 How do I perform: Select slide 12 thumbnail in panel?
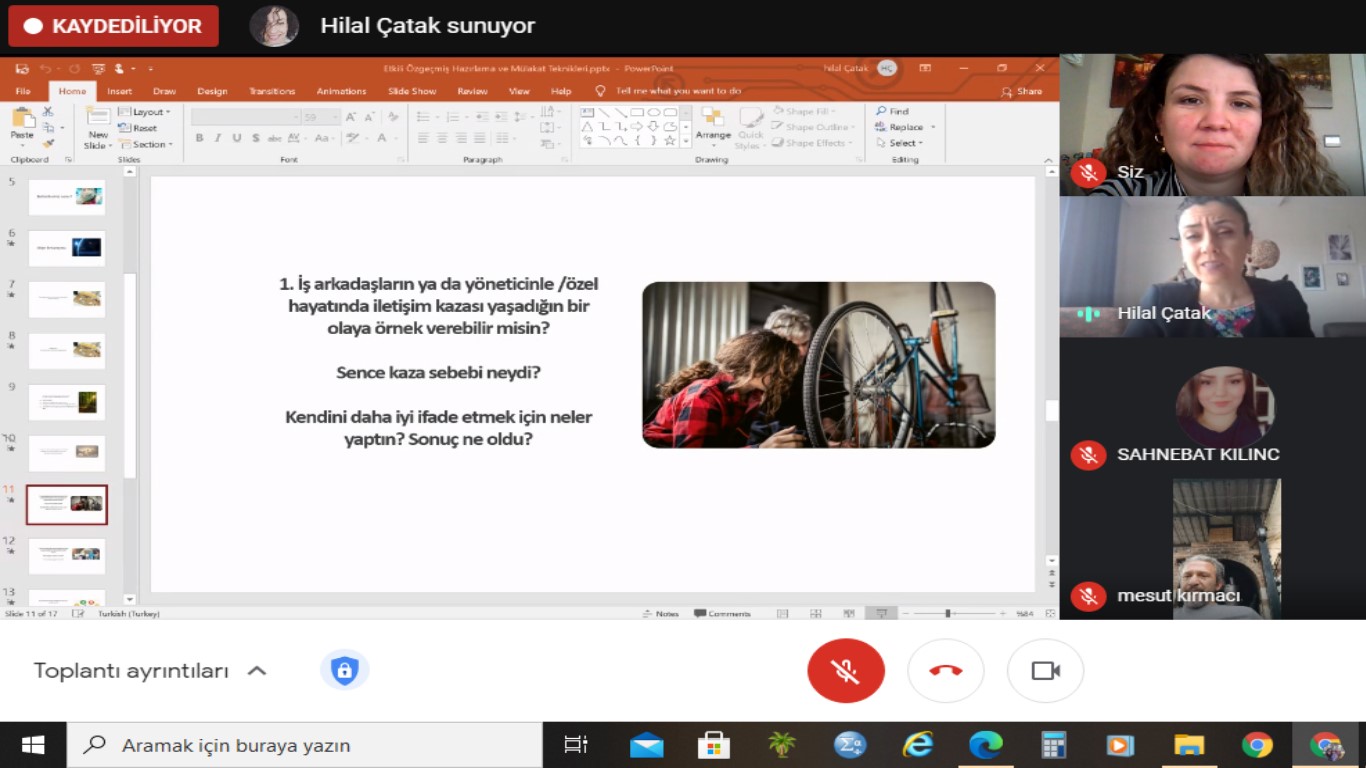[67, 555]
